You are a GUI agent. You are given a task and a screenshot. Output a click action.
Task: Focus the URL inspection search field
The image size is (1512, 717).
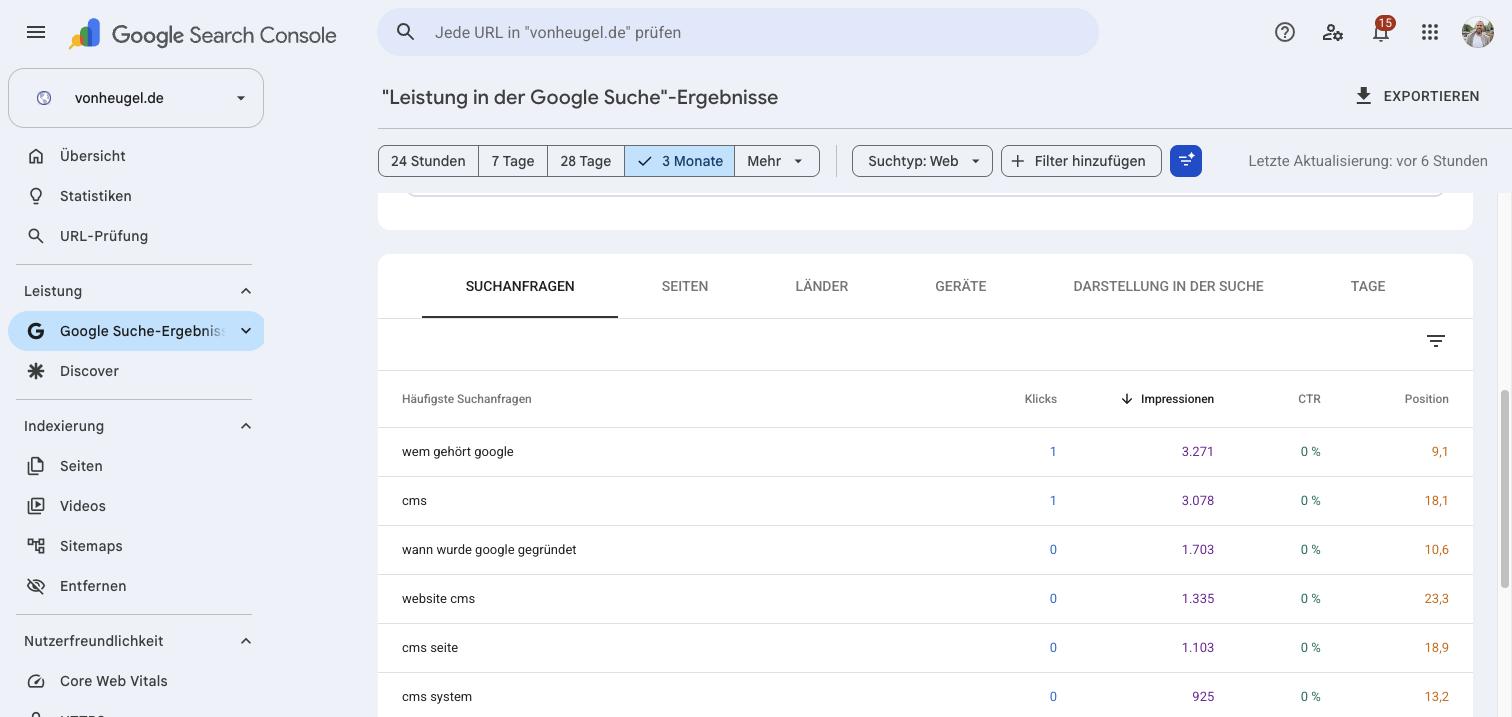(x=738, y=32)
